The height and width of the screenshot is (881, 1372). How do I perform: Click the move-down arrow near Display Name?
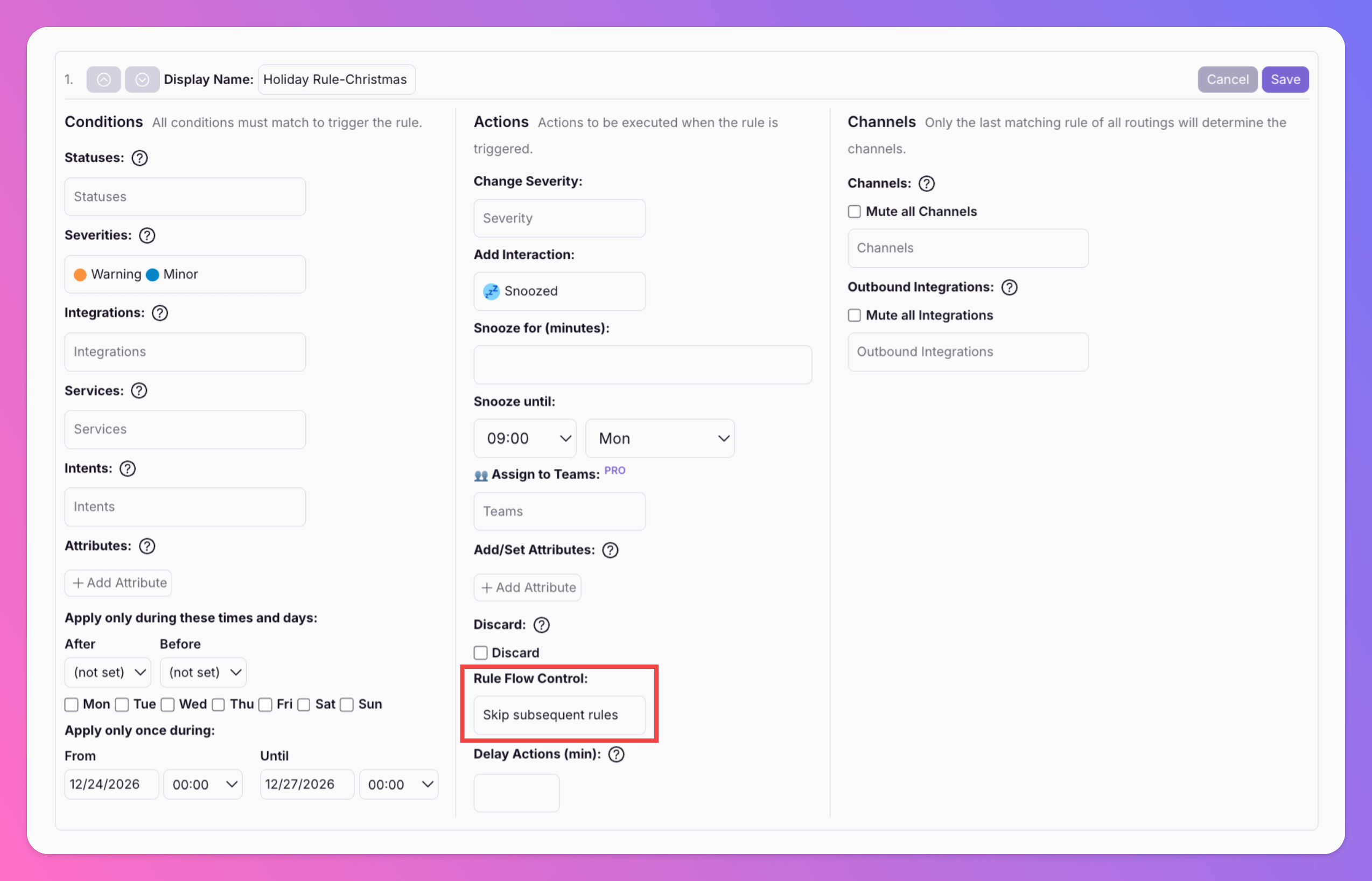pos(142,79)
